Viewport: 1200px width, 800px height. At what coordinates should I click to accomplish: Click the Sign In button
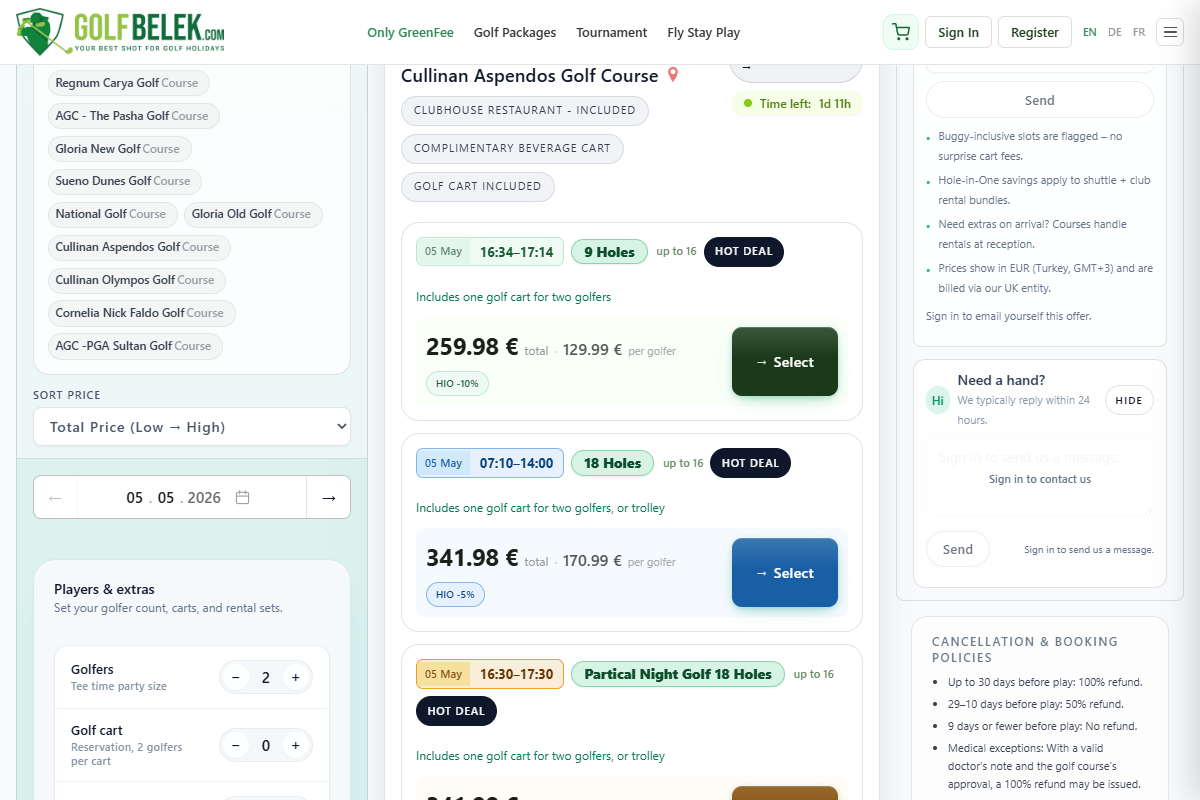click(958, 32)
